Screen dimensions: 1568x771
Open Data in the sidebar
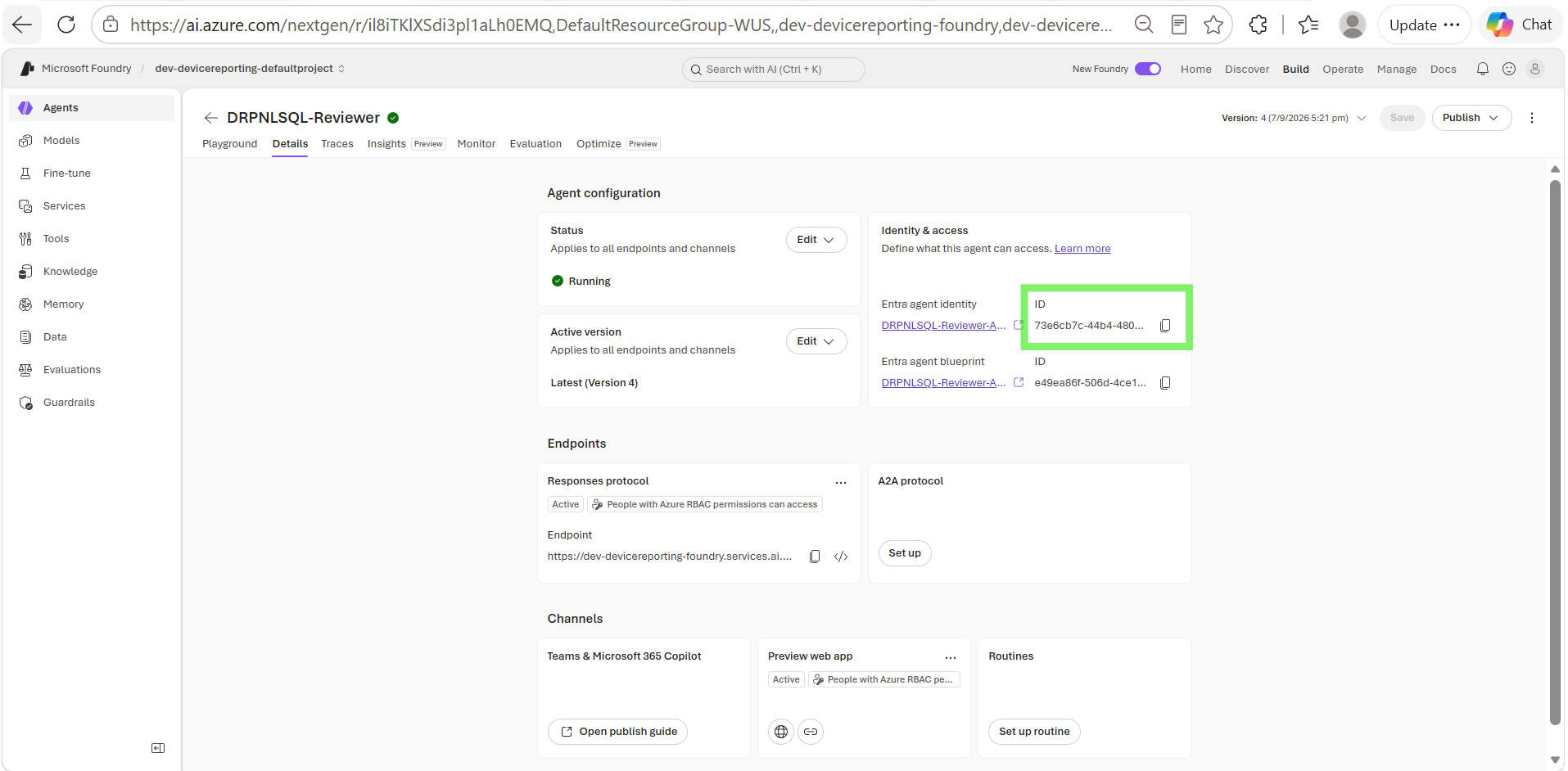pyautogui.click(x=92, y=337)
